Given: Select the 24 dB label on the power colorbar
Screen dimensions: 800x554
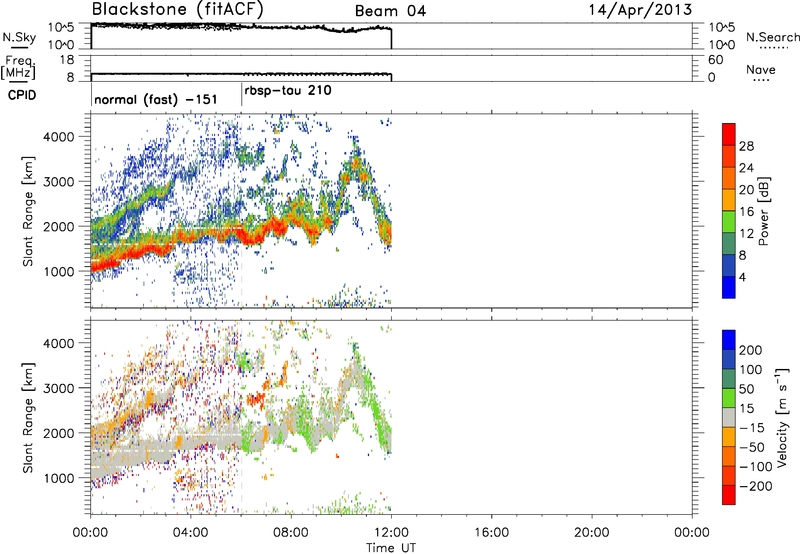Looking at the screenshot, I should (x=746, y=168).
